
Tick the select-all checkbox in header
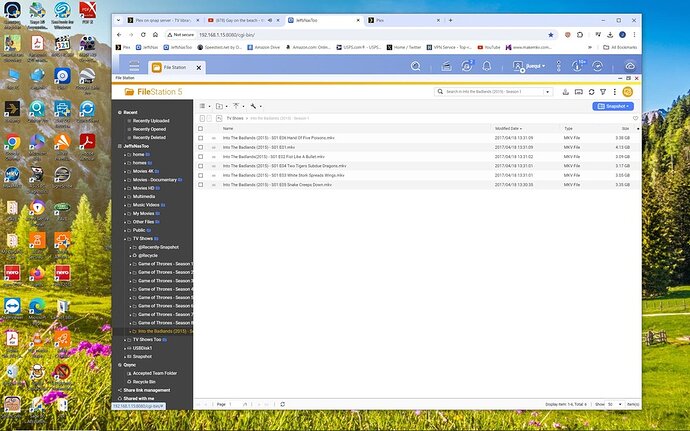tap(201, 129)
